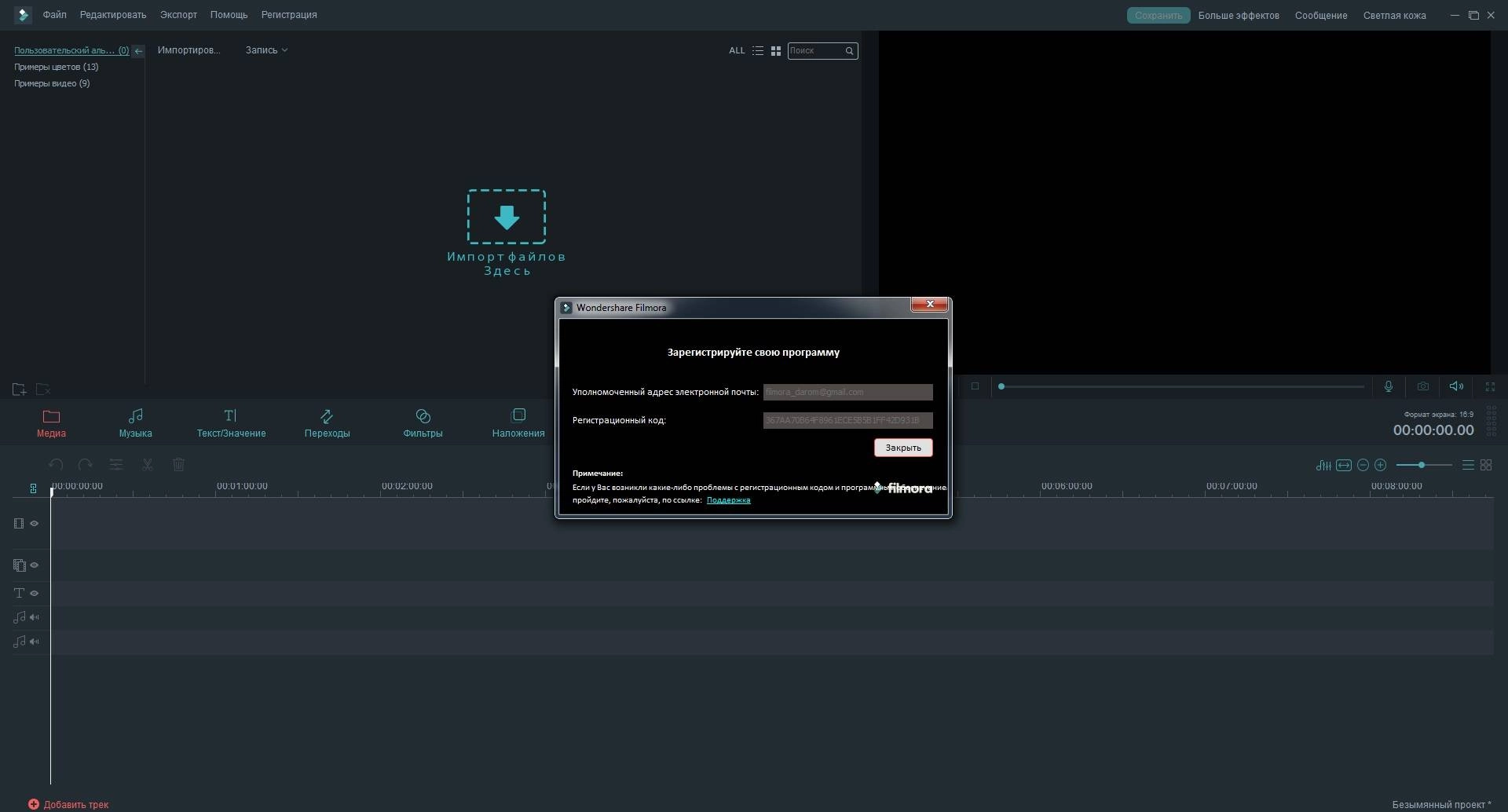Open the Помощь menu
Viewport: 1508px width, 812px height.
click(229, 15)
